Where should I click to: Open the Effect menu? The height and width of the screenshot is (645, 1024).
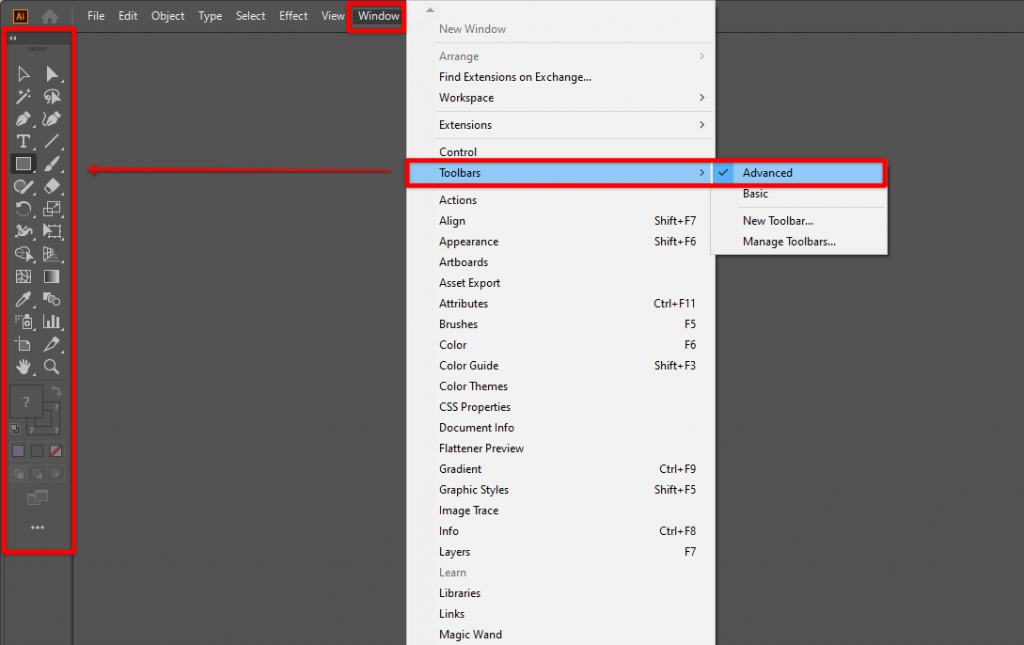(x=292, y=16)
